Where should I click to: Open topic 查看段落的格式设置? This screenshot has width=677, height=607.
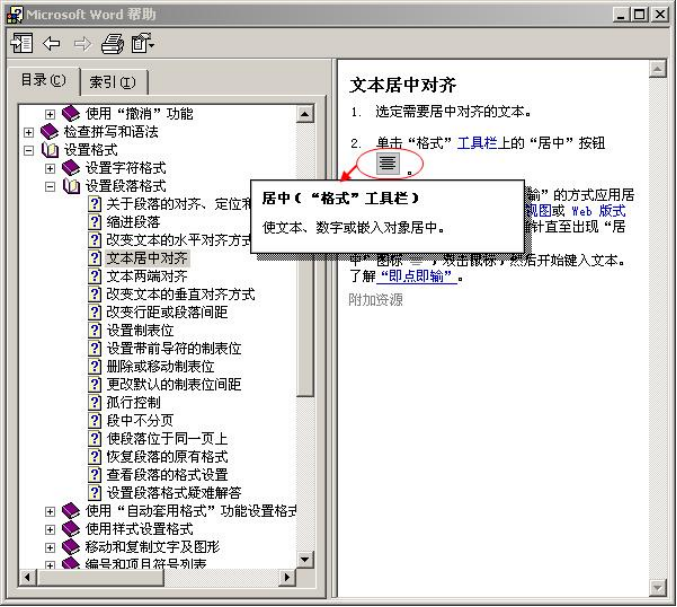(x=167, y=475)
